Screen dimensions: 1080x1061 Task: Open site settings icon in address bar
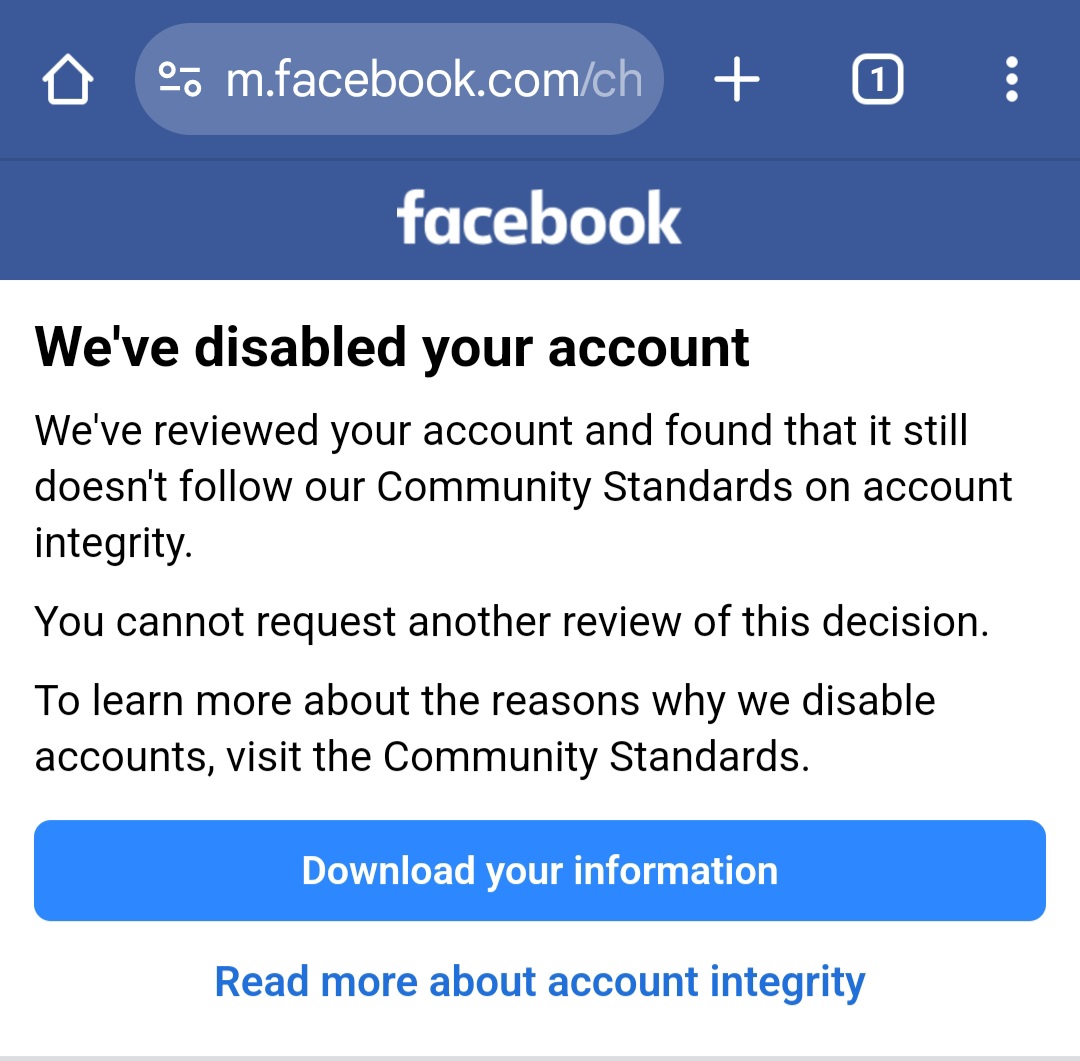point(180,79)
